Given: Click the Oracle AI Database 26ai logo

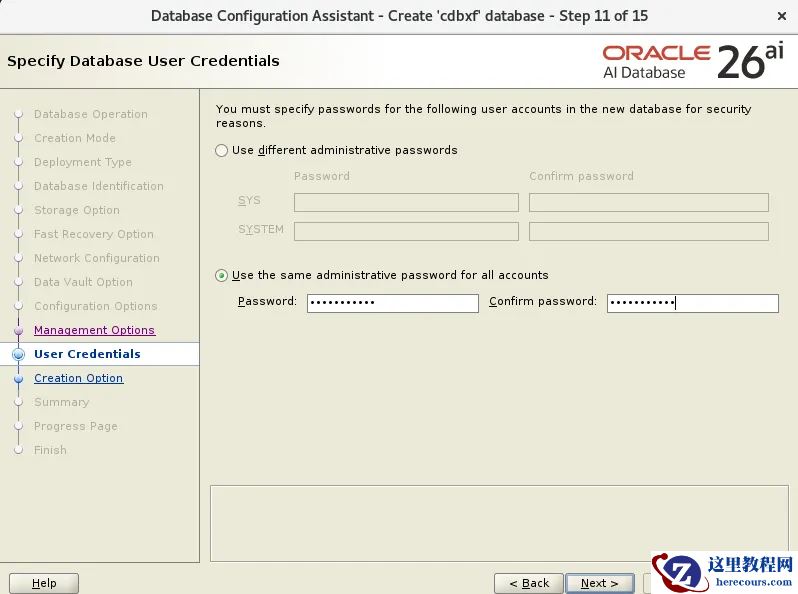Looking at the screenshot, I should click(694, 62).
